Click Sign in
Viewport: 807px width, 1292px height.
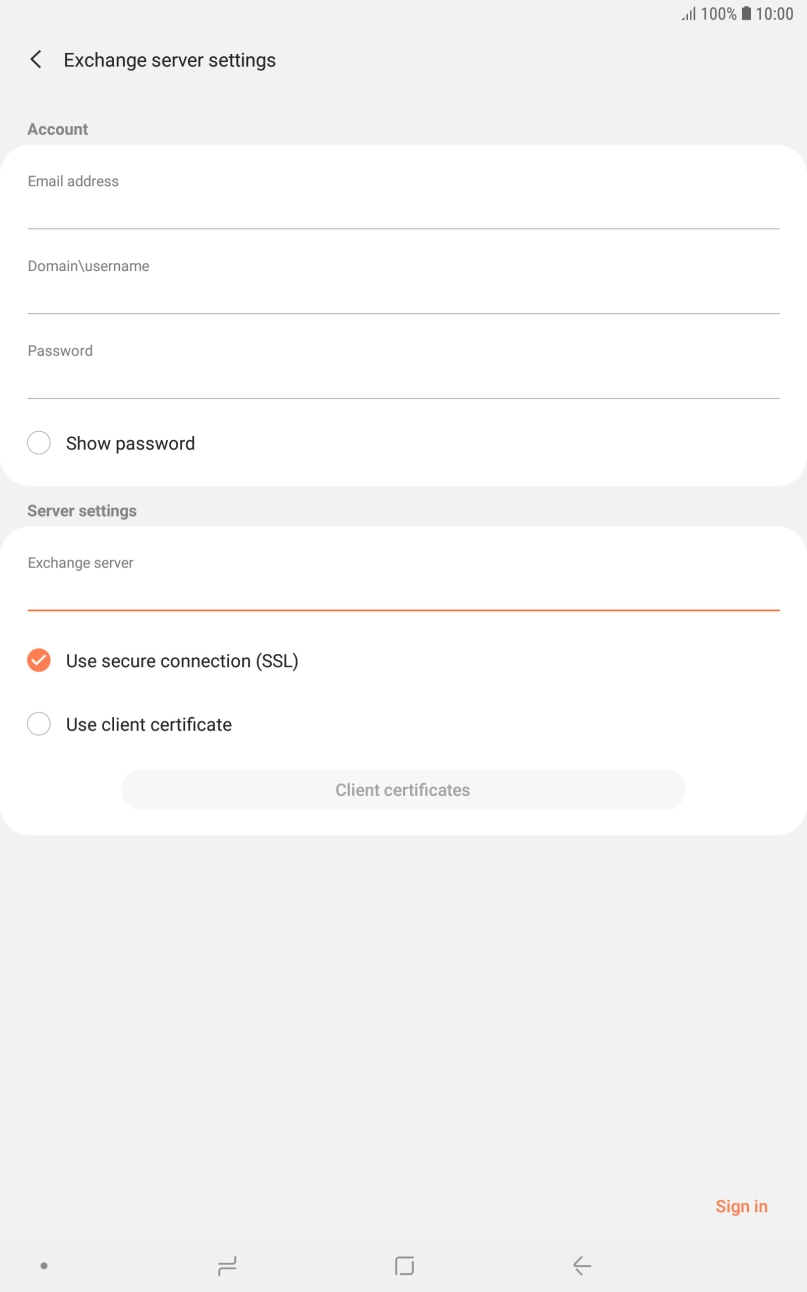(x=741, y=1206)
